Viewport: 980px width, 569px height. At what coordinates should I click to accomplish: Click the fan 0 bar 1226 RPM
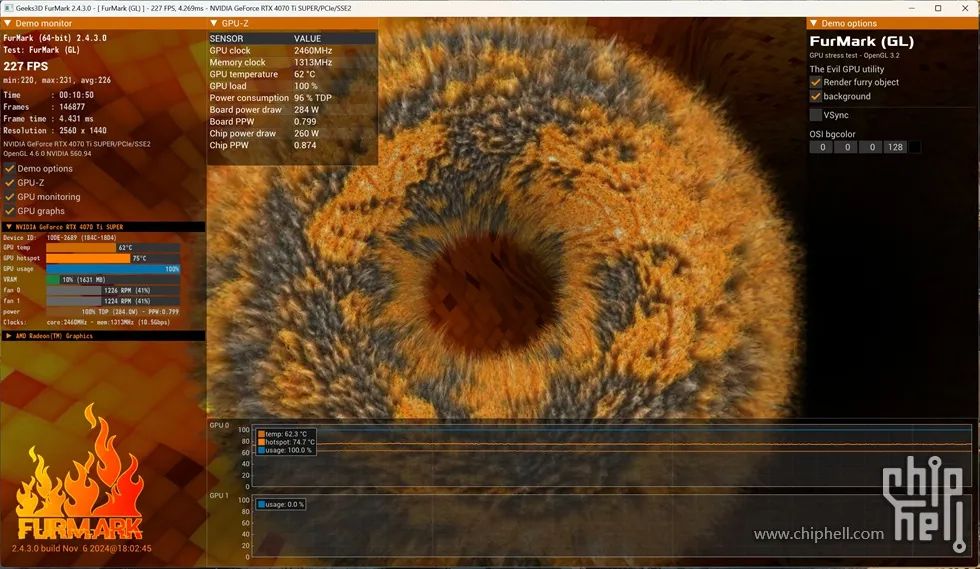[113, 290]
